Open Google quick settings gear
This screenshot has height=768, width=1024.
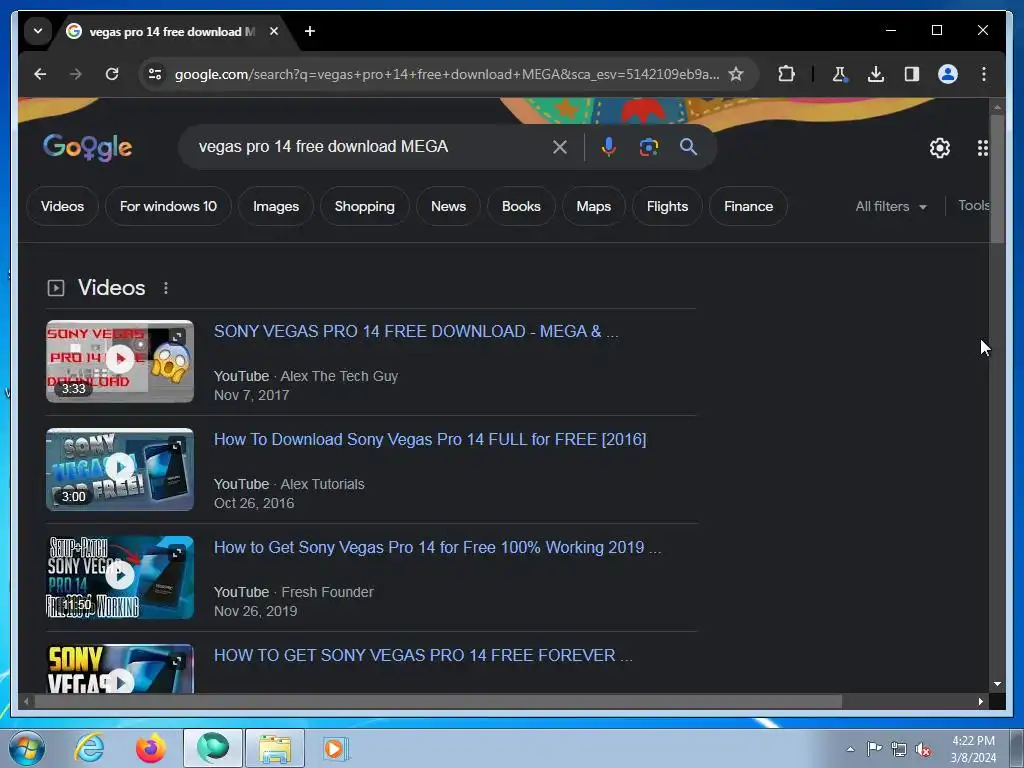pyautogui.click(x=940, y=148)
